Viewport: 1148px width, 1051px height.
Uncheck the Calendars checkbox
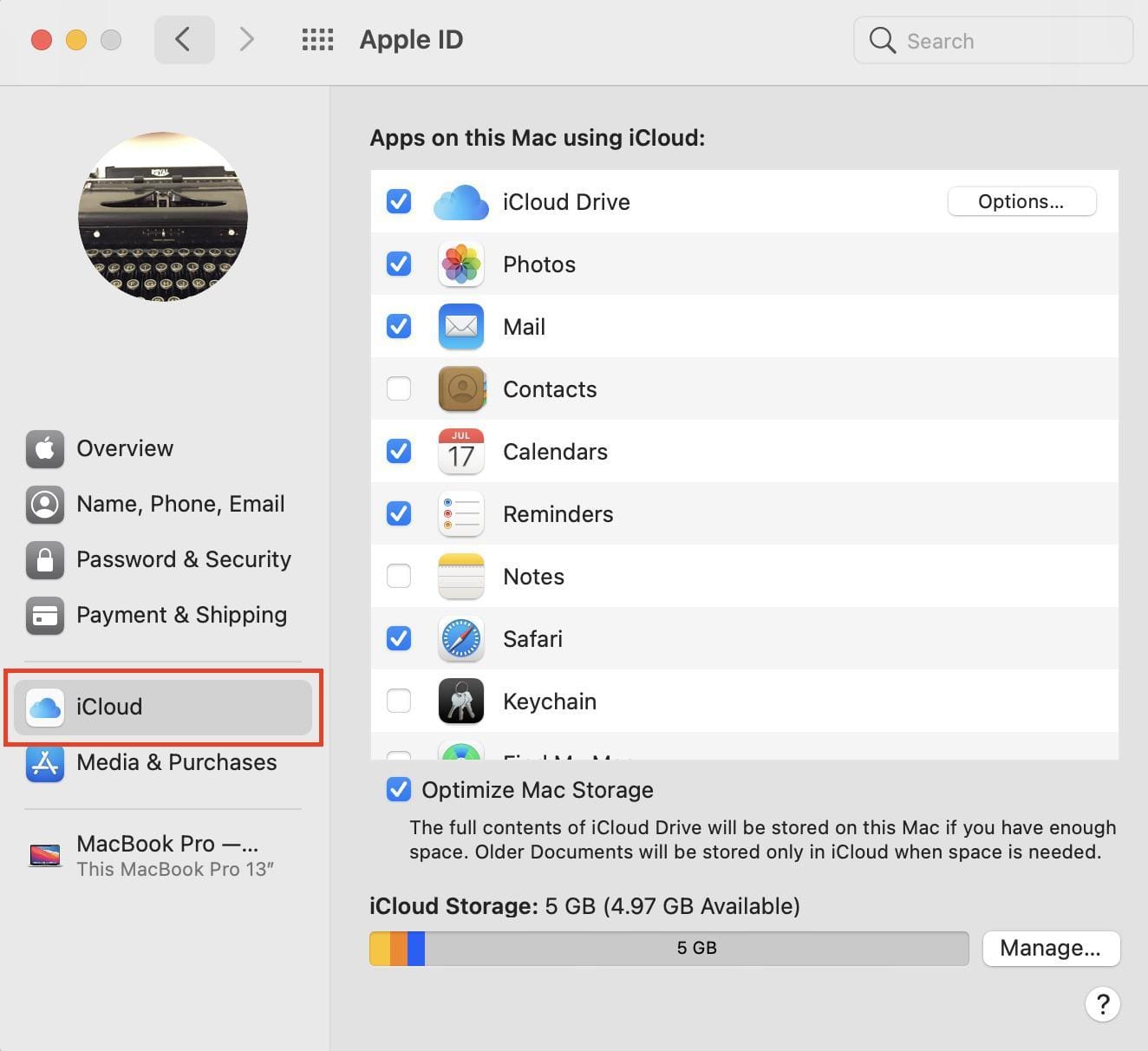click(x=399, y=451)
